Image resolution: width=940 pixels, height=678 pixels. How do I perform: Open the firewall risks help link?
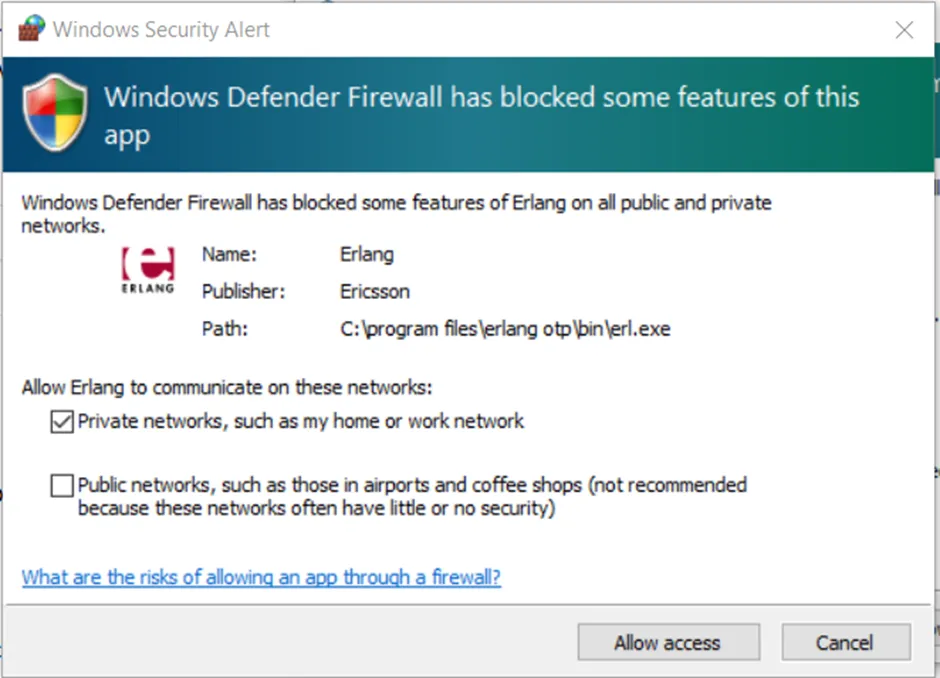[261, 578]
